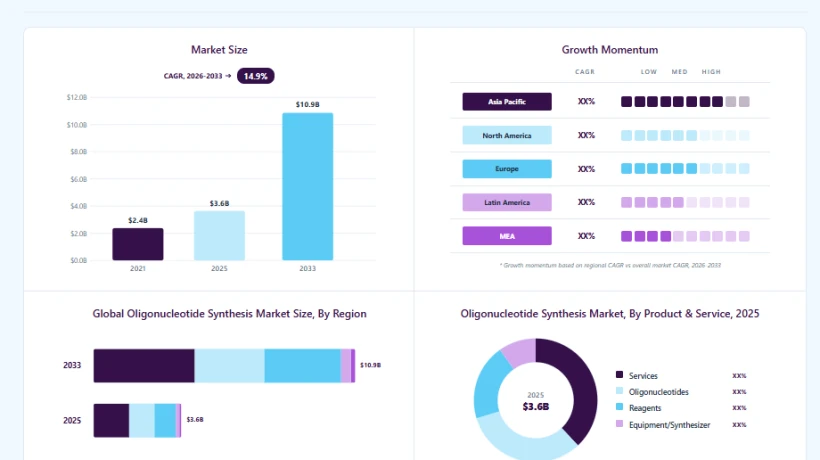This screenshot has height=460, width=820.
Task: Click the Market Size heading
Action: click(219, 50)
